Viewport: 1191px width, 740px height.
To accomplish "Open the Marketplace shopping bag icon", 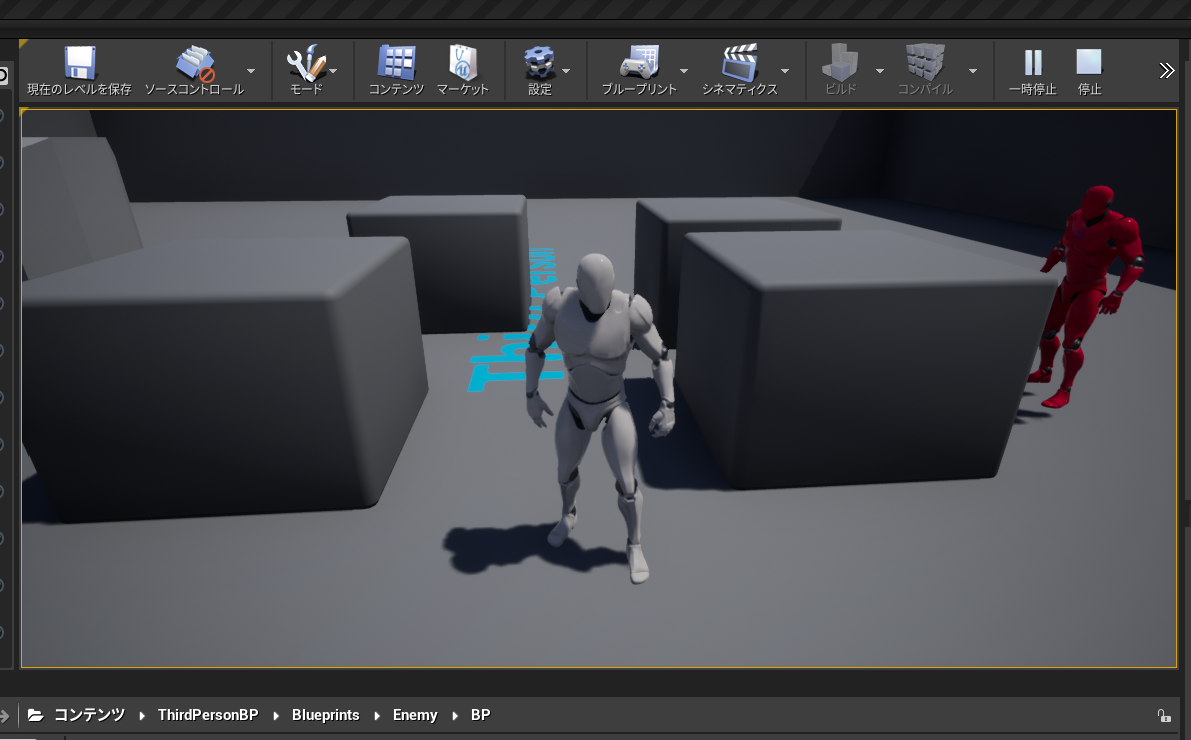I will pyautogui.click(x=463, y=62).
